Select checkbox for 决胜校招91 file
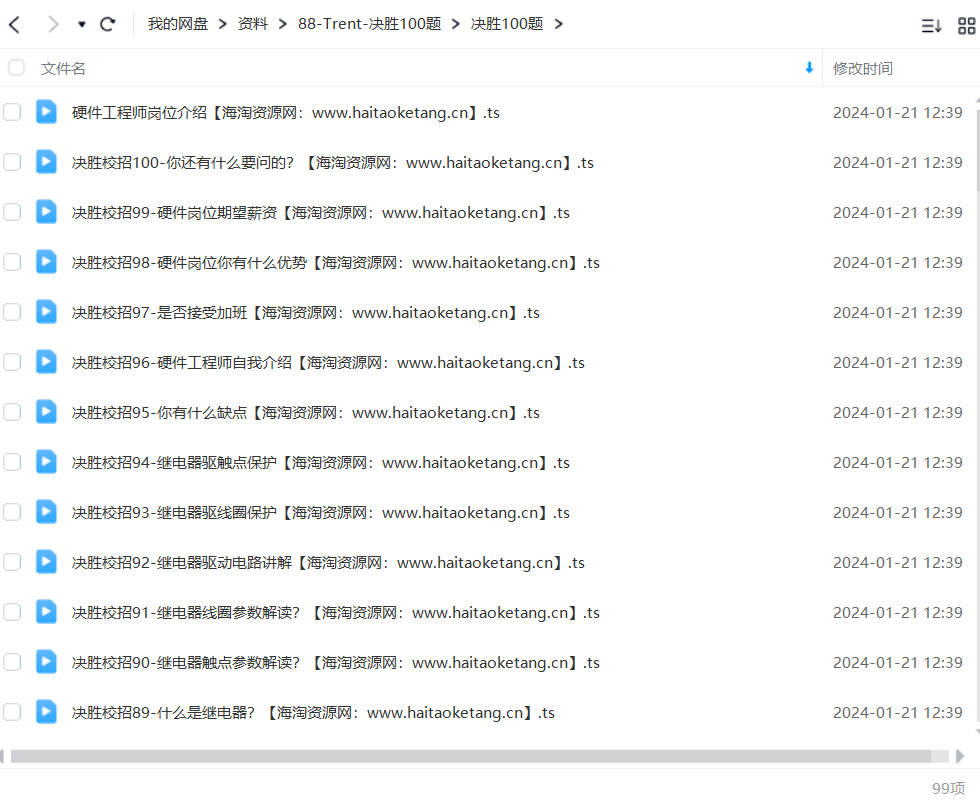 pos(12,613)
